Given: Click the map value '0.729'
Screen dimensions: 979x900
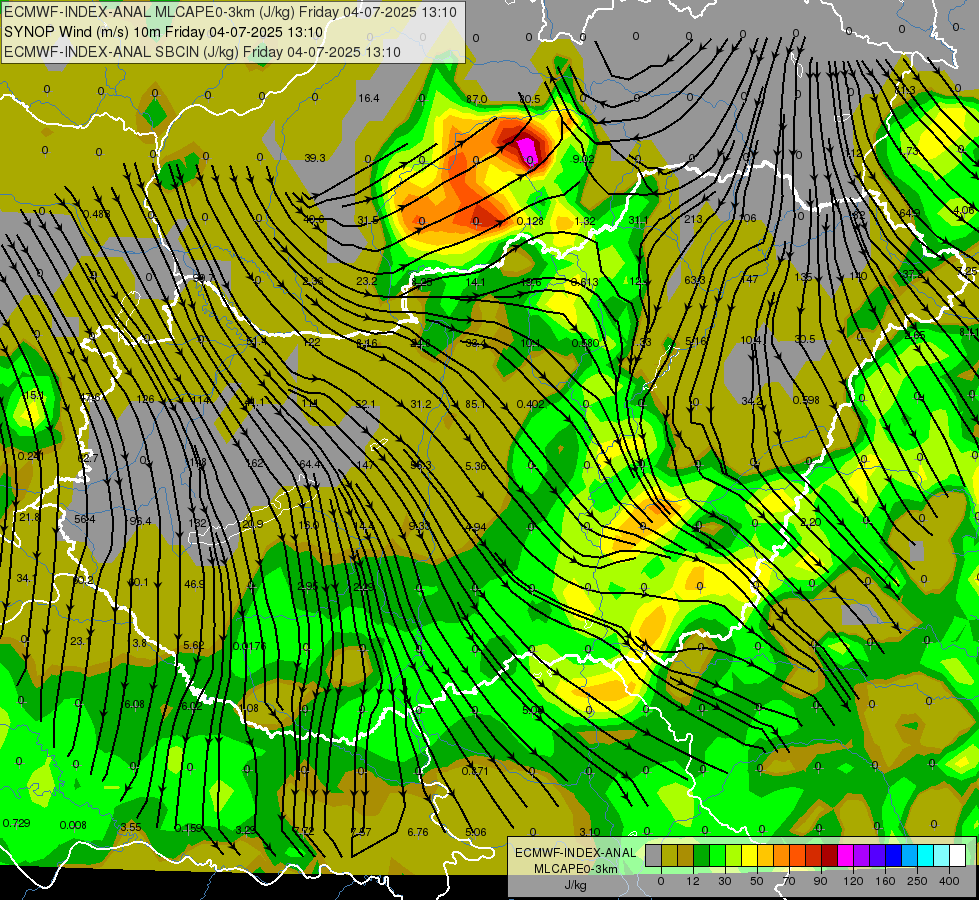Looking at the screenshot, I should tap(16, 823).
